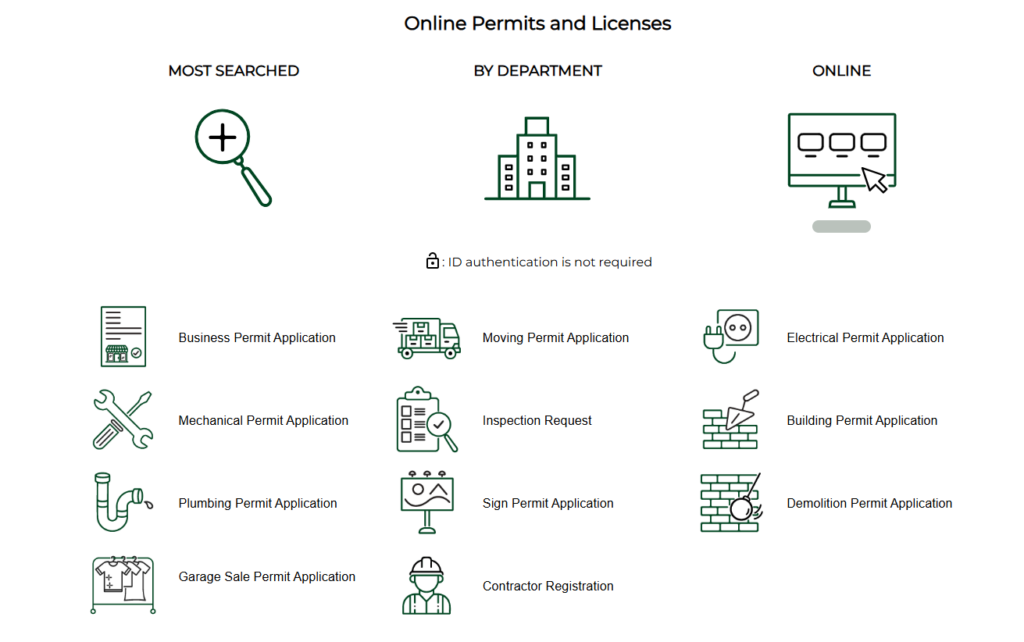Click the electrical outlet plug icon
1024x642 pixels.
point(731,337)
